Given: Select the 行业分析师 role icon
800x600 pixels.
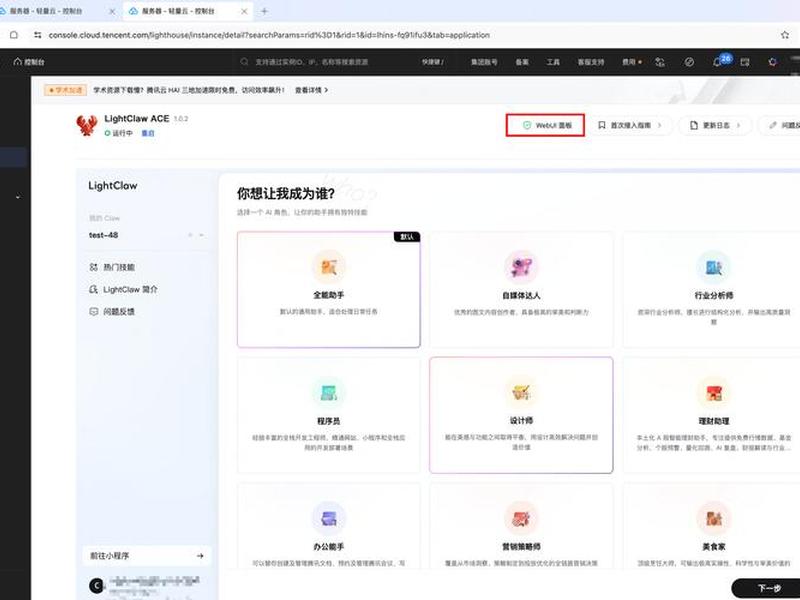Looking at the screenshot, I should point(713,267).
